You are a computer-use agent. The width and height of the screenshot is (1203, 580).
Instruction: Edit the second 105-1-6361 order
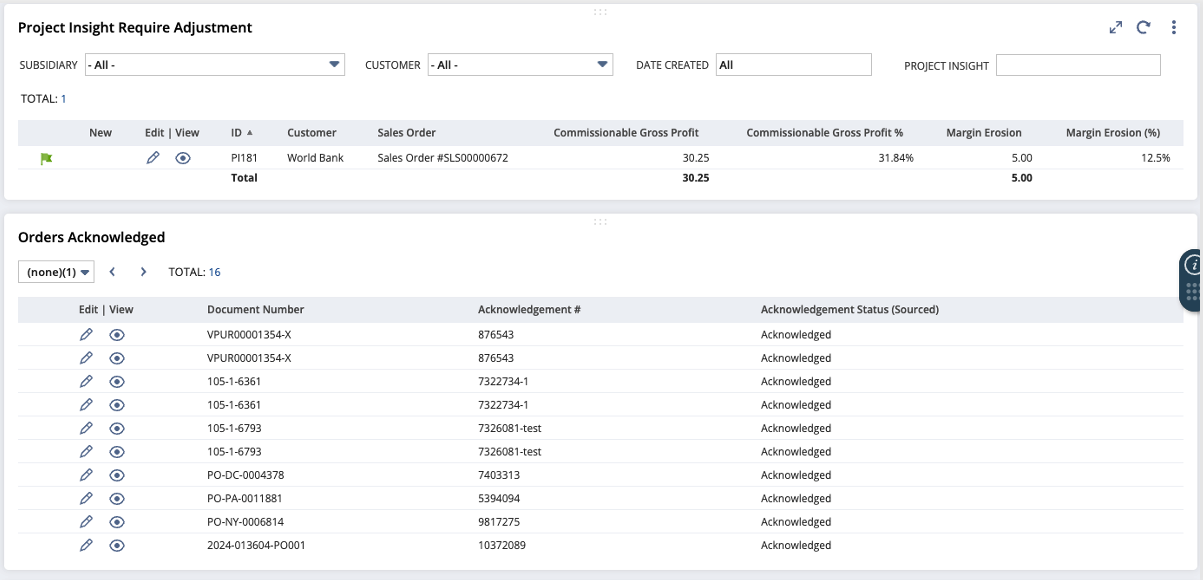(86, 405)
